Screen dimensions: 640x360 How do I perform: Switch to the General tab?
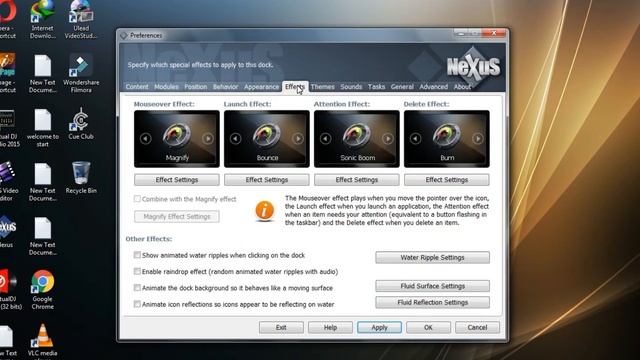[x=402, y=87]
